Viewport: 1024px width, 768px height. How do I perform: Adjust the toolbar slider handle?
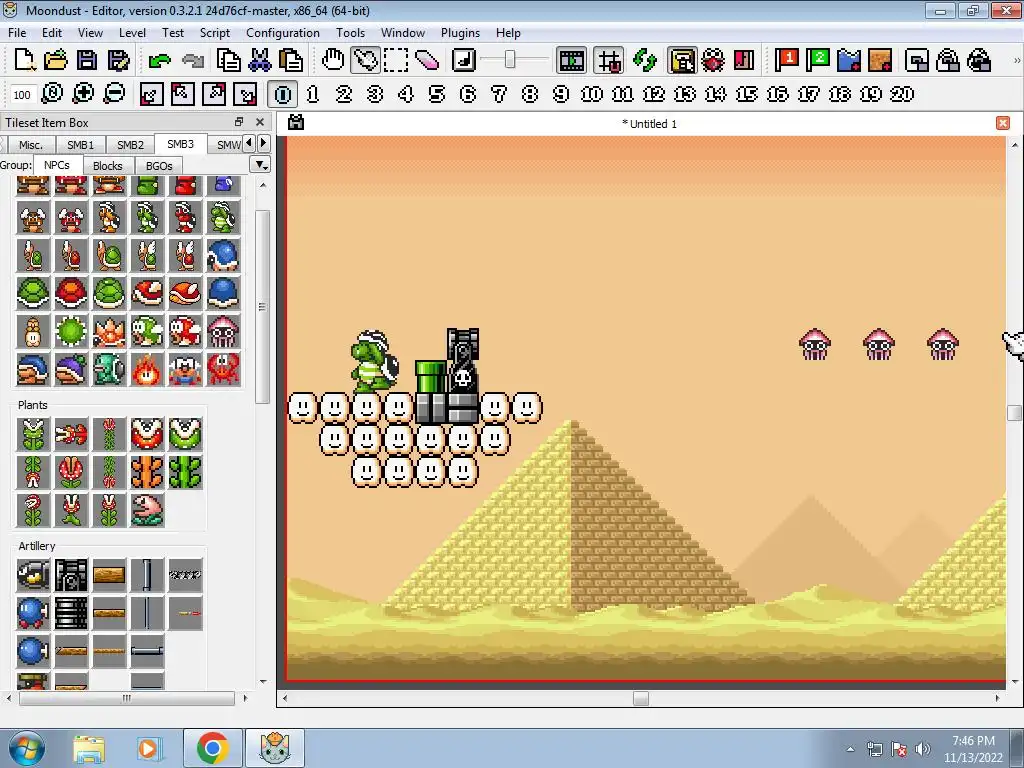point(510,60)
